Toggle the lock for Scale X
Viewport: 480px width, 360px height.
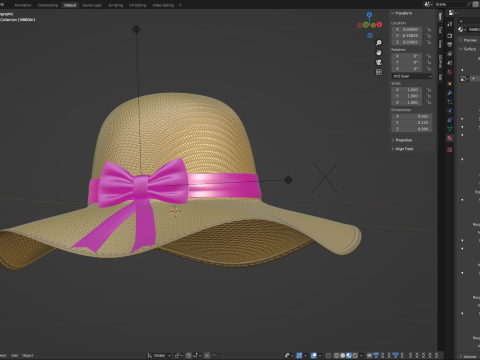coord(429,90)
